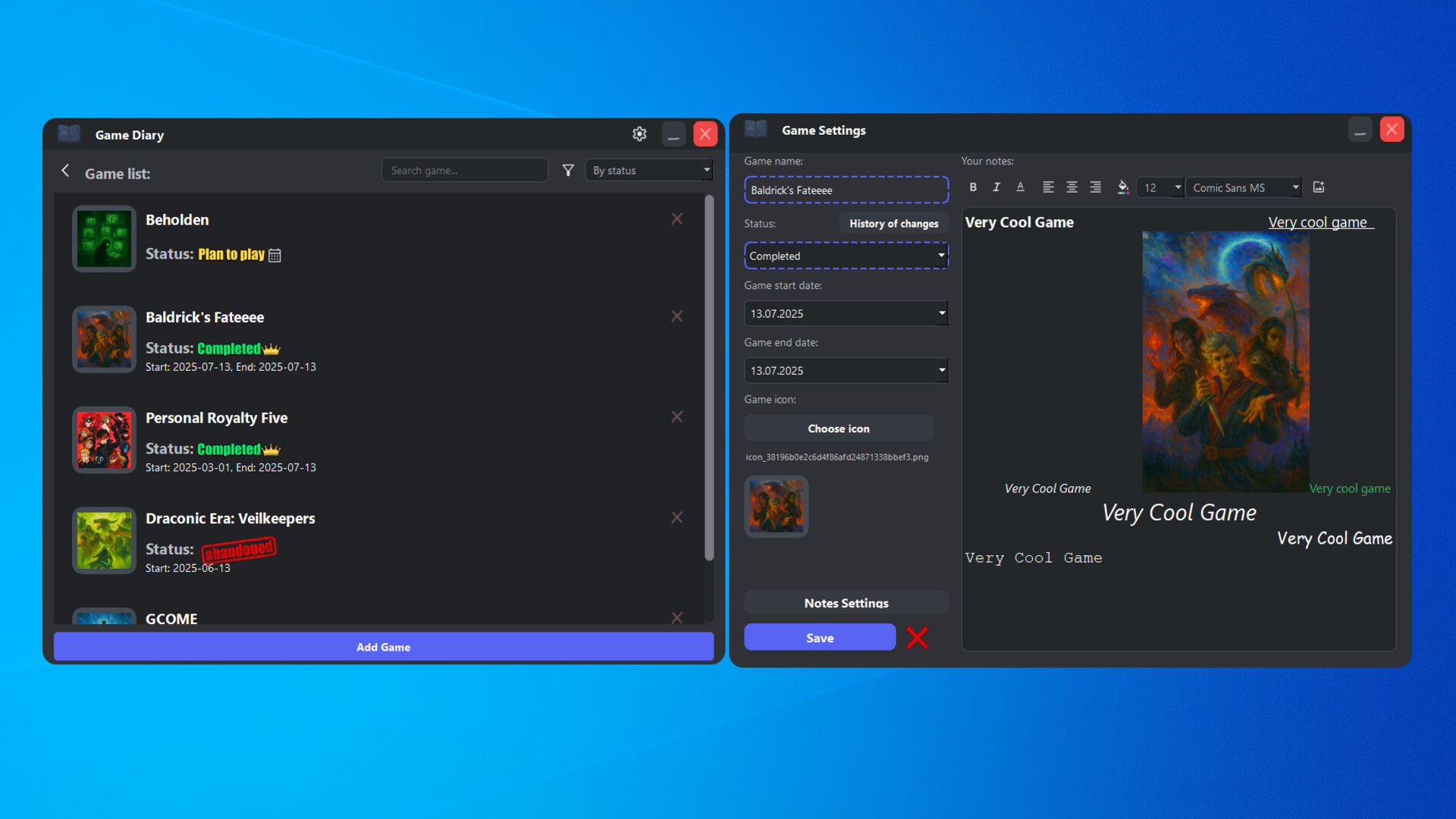Insert an image into the notes
Image resolution: width=1456 pixels, height=819 pixels.
coord(1319,187)
